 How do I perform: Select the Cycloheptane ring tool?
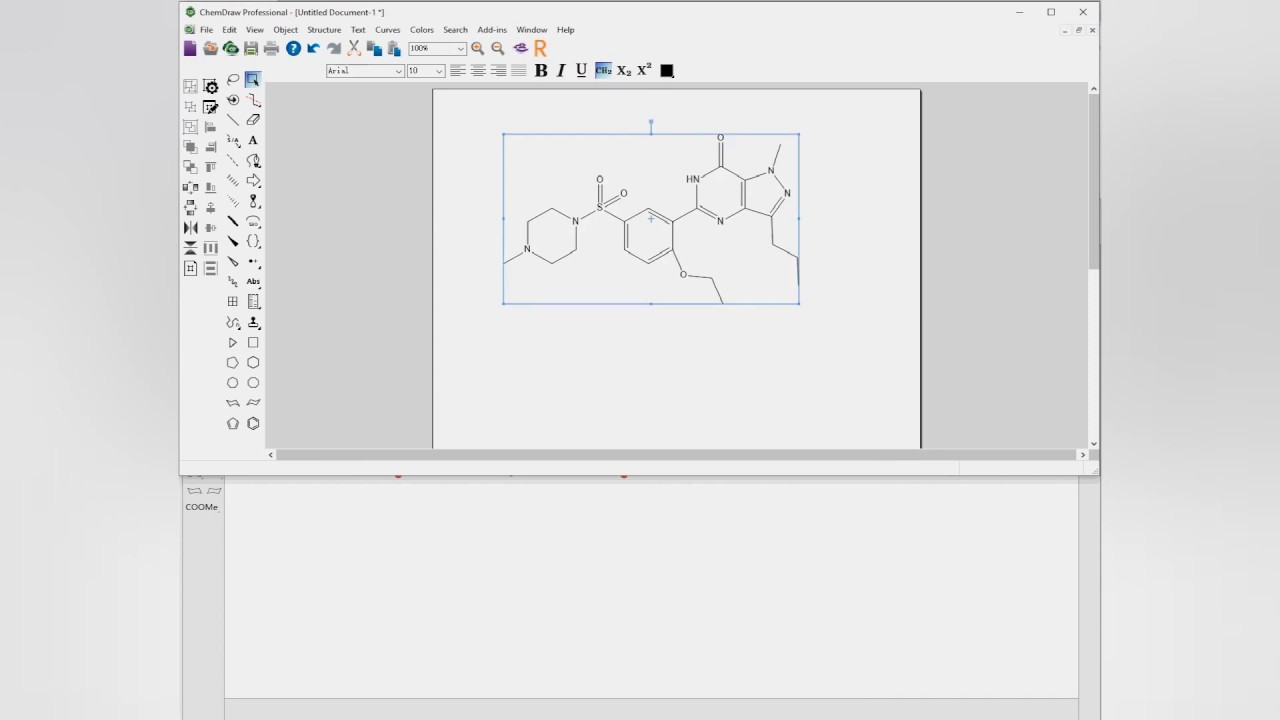click(233, 383)
